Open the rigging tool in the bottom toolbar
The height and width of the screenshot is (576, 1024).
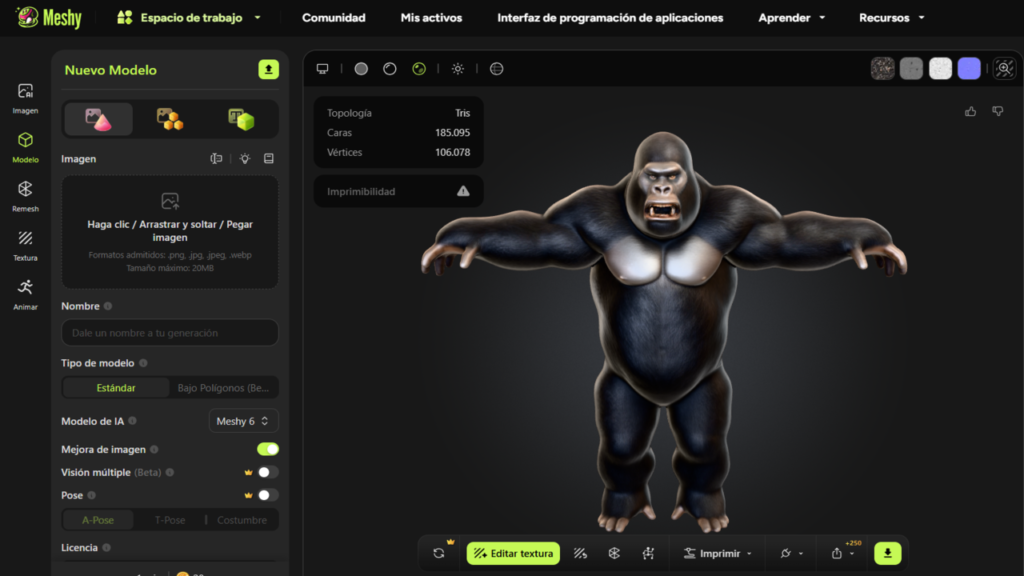pyautogui.click(x=648, y=553)
